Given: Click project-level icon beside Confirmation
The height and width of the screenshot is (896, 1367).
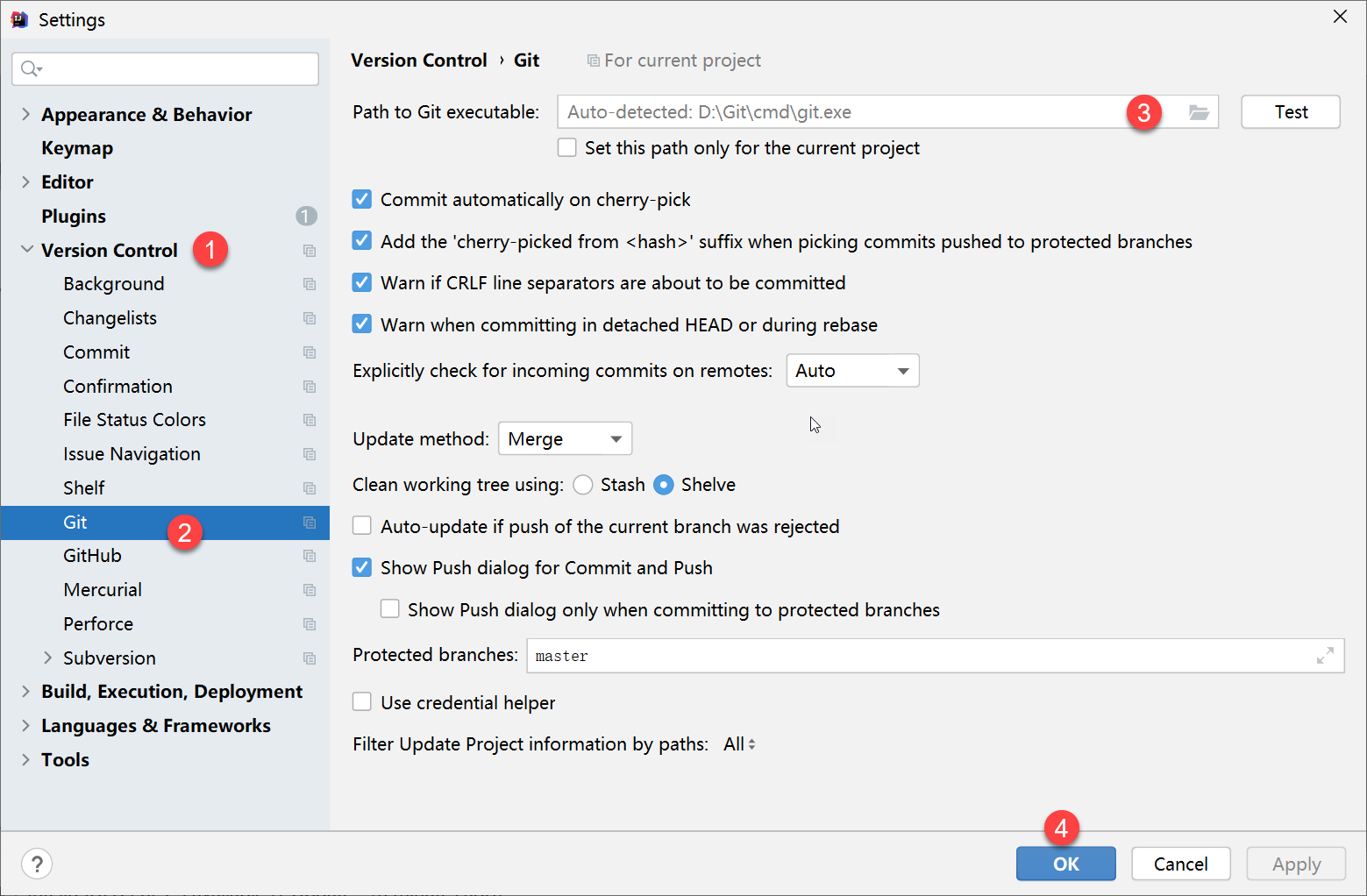Looking at the screenshot, I should tap(310, 387).
